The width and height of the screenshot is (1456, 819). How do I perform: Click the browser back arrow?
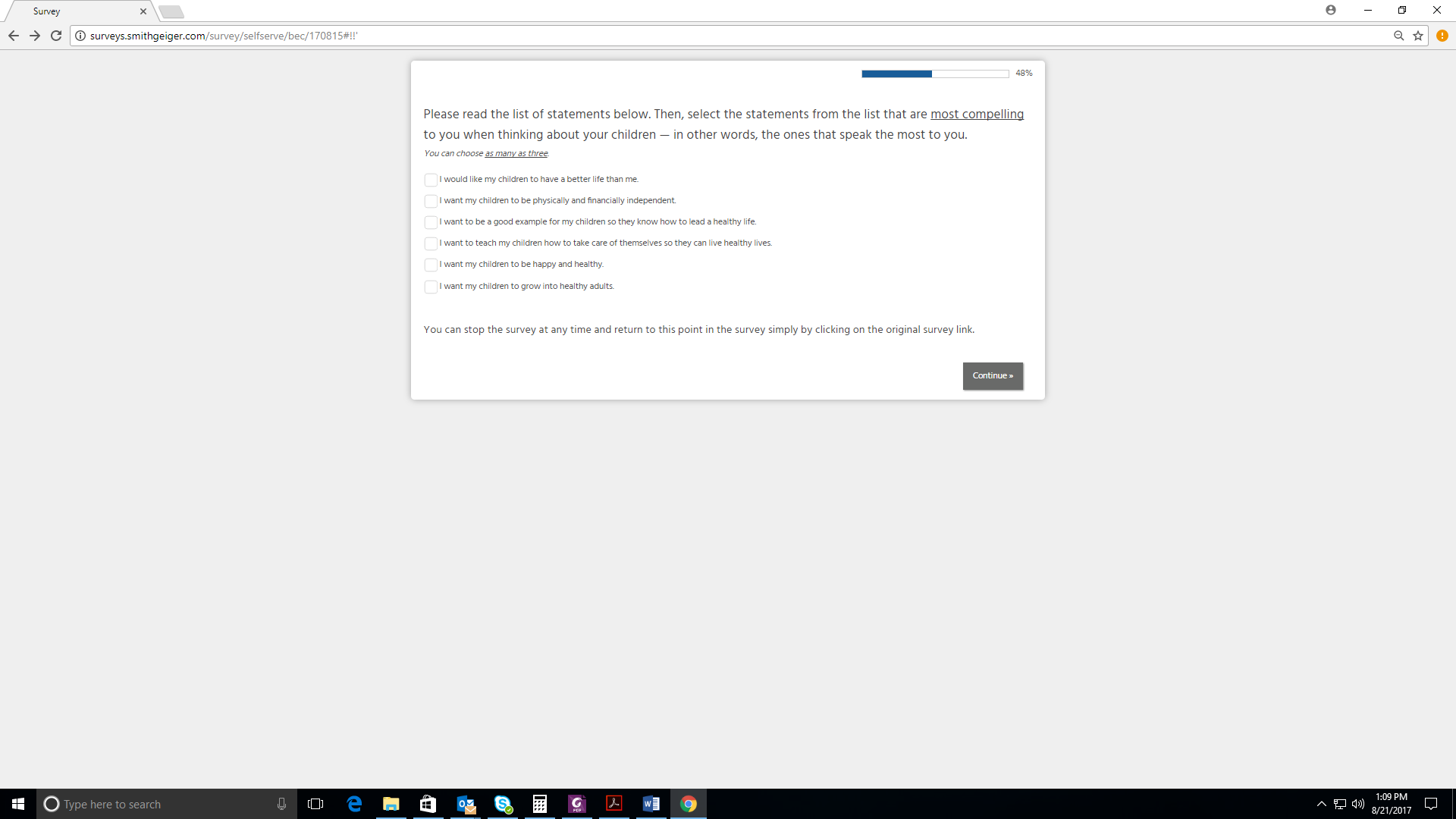point(14,36)
